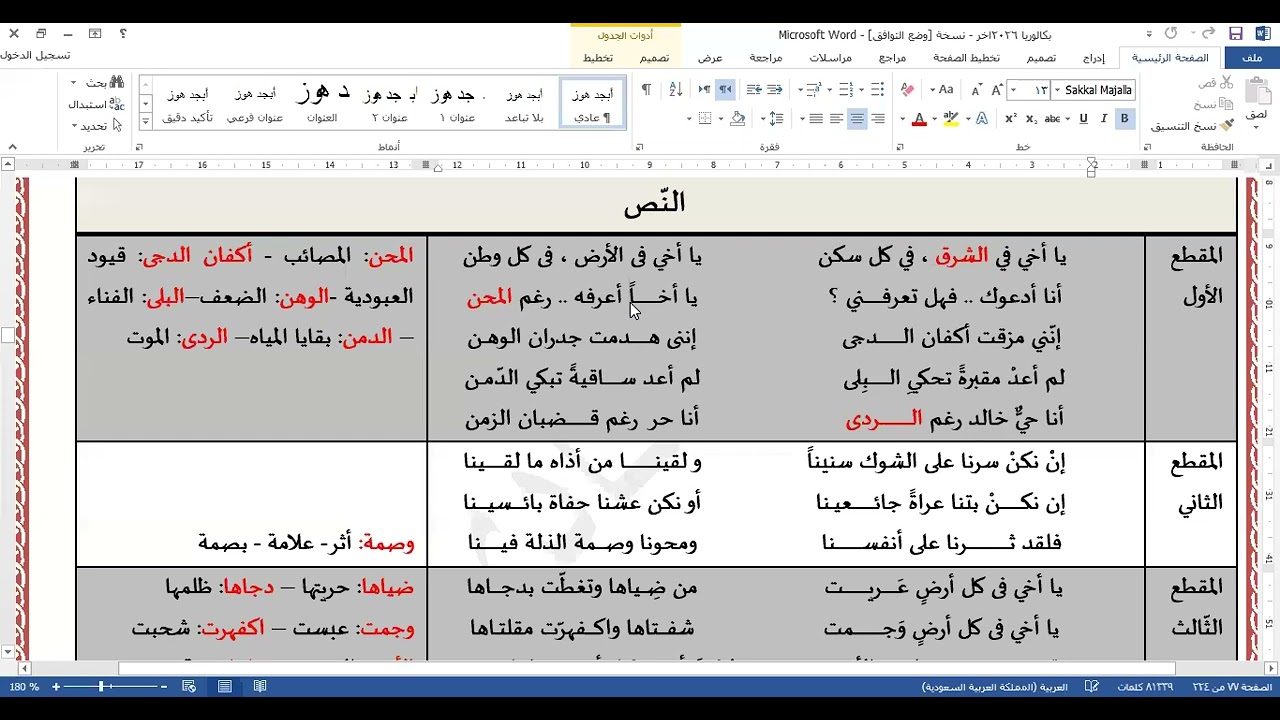Viewport: 1280px width, 720px height.
Task: Click the Grow Font icon
Action: point(996,90)
